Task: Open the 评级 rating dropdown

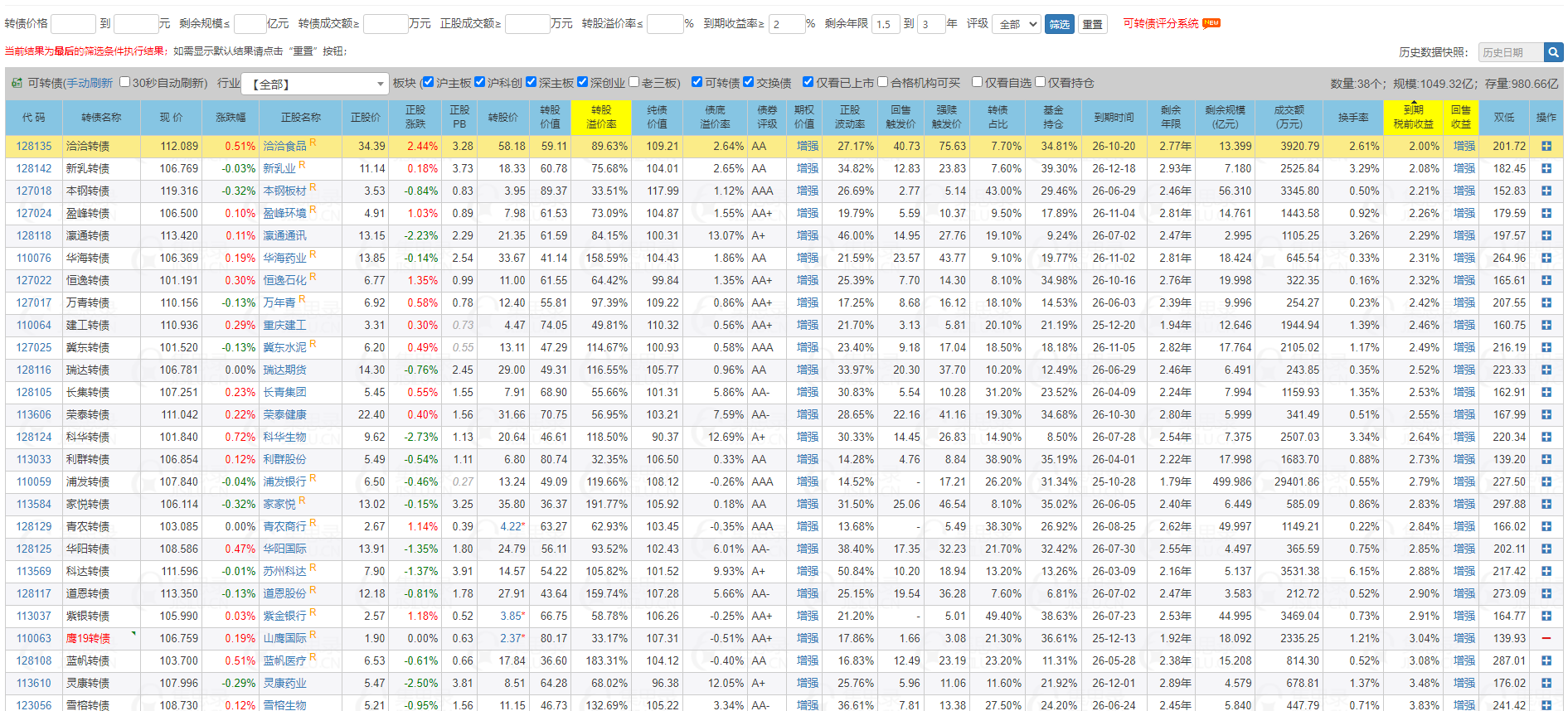Action: [1017, 24]
